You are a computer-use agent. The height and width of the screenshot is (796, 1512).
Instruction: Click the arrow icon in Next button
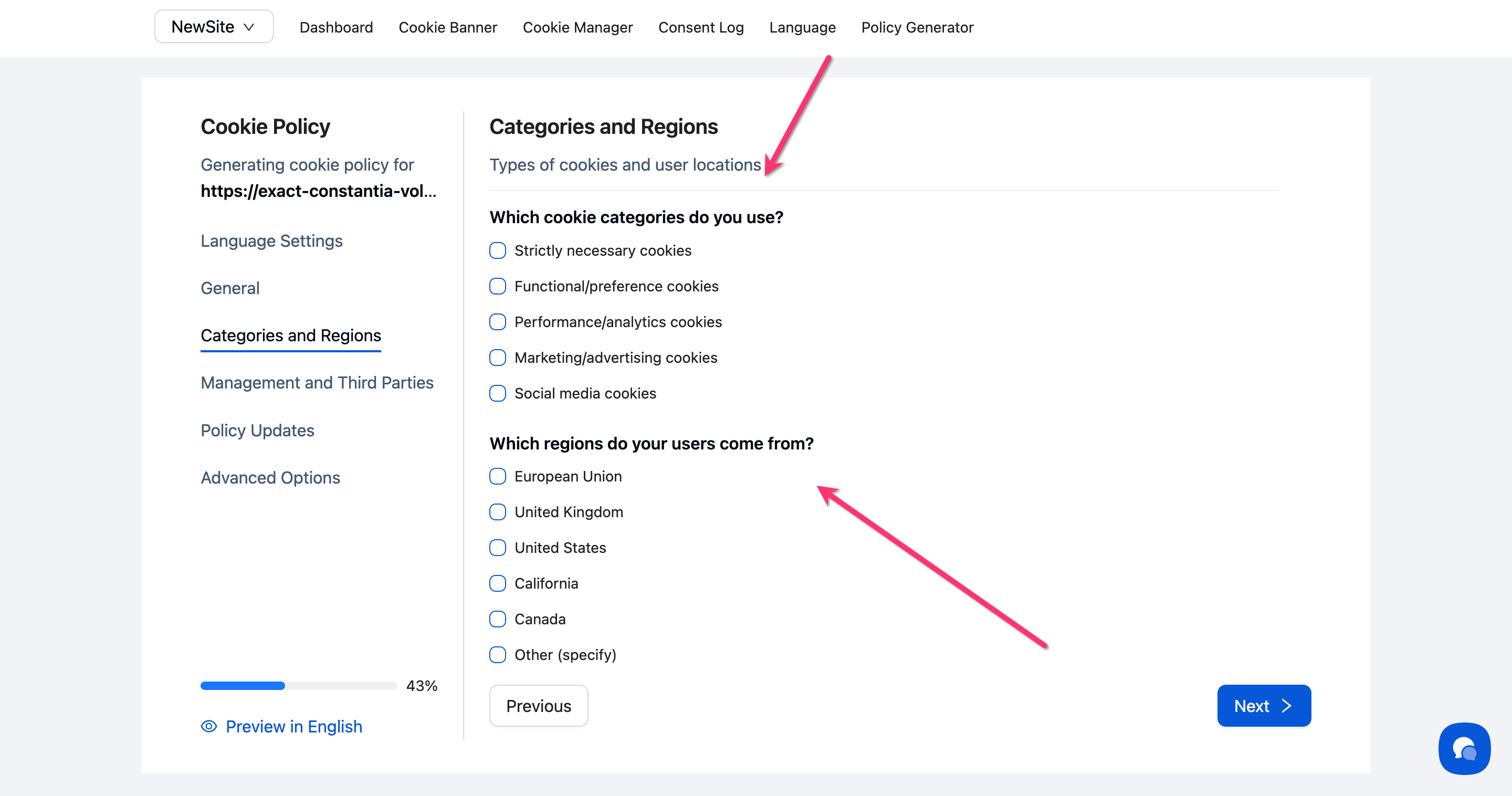coord(1287,706)
